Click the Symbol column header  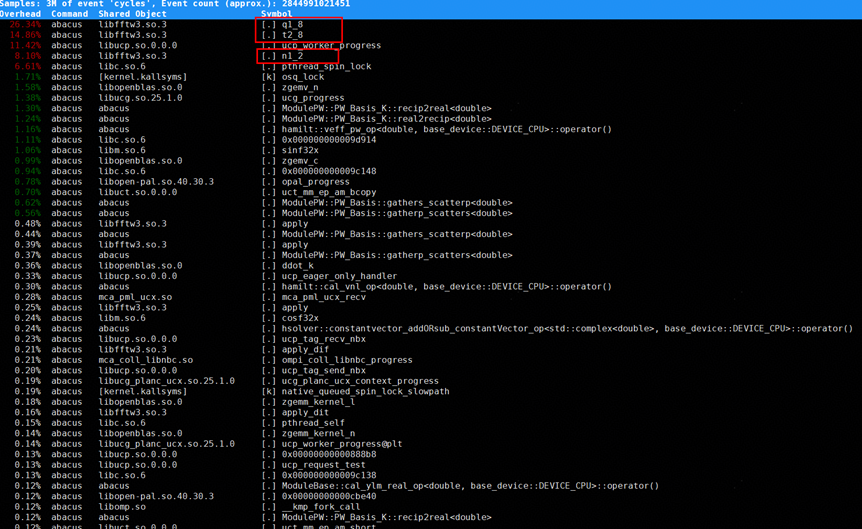[277, 14]
